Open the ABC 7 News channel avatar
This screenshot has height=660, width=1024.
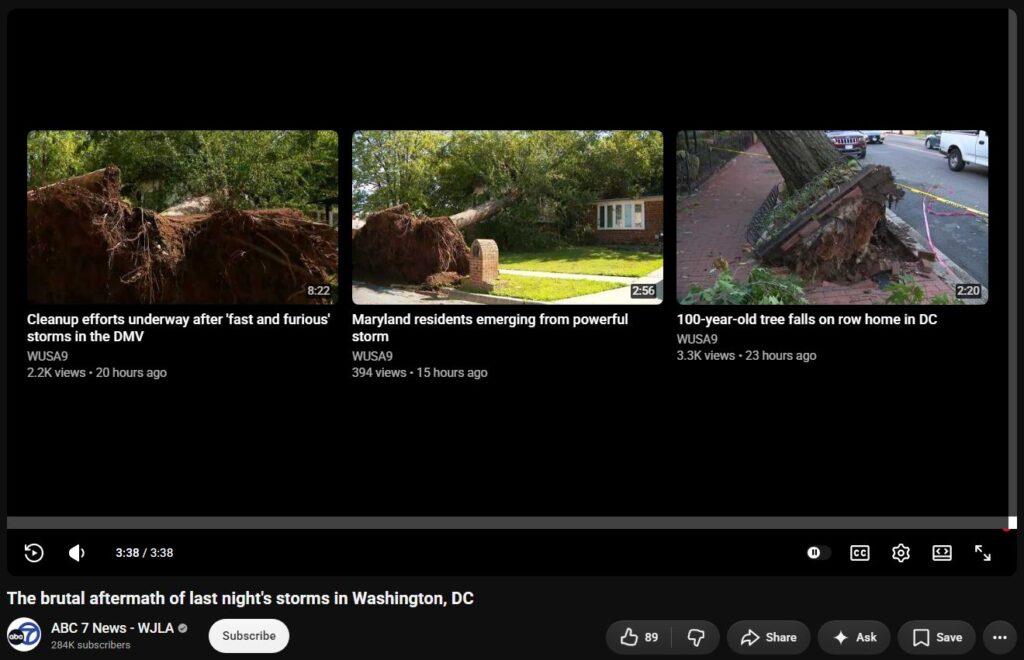point(24,635)
